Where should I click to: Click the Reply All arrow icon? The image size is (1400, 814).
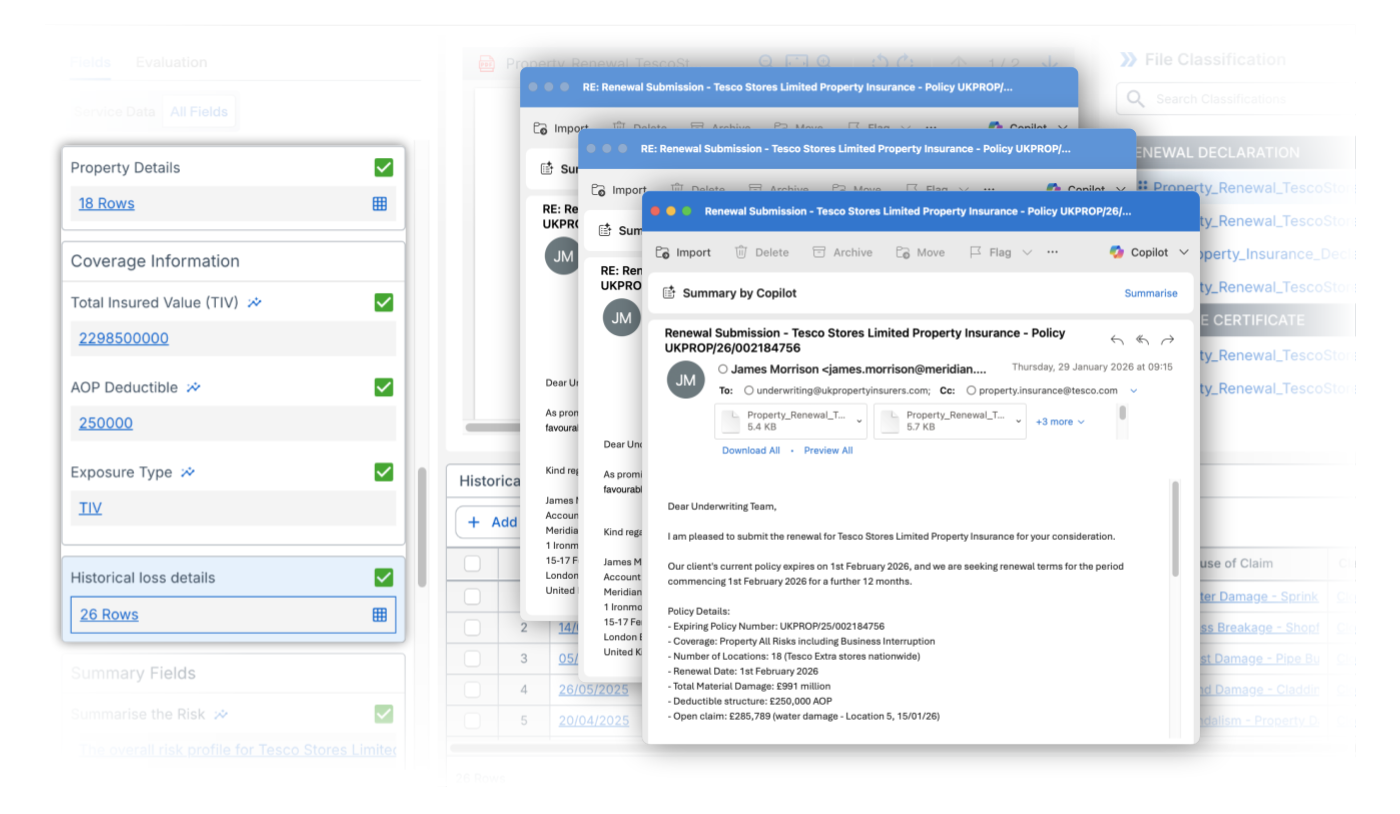(1142, 340)
